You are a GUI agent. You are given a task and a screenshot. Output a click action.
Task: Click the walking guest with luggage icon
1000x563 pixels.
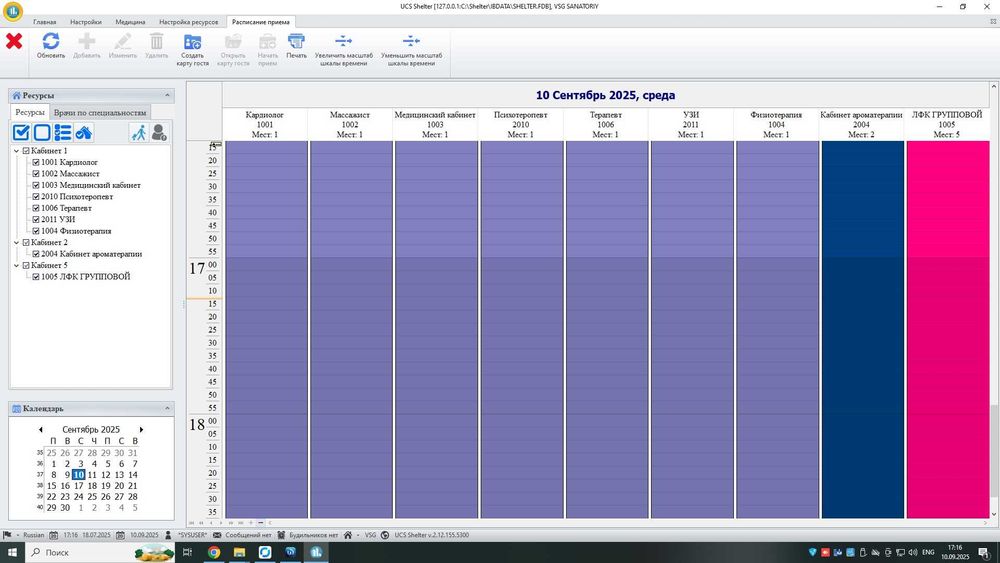point(138,133)
